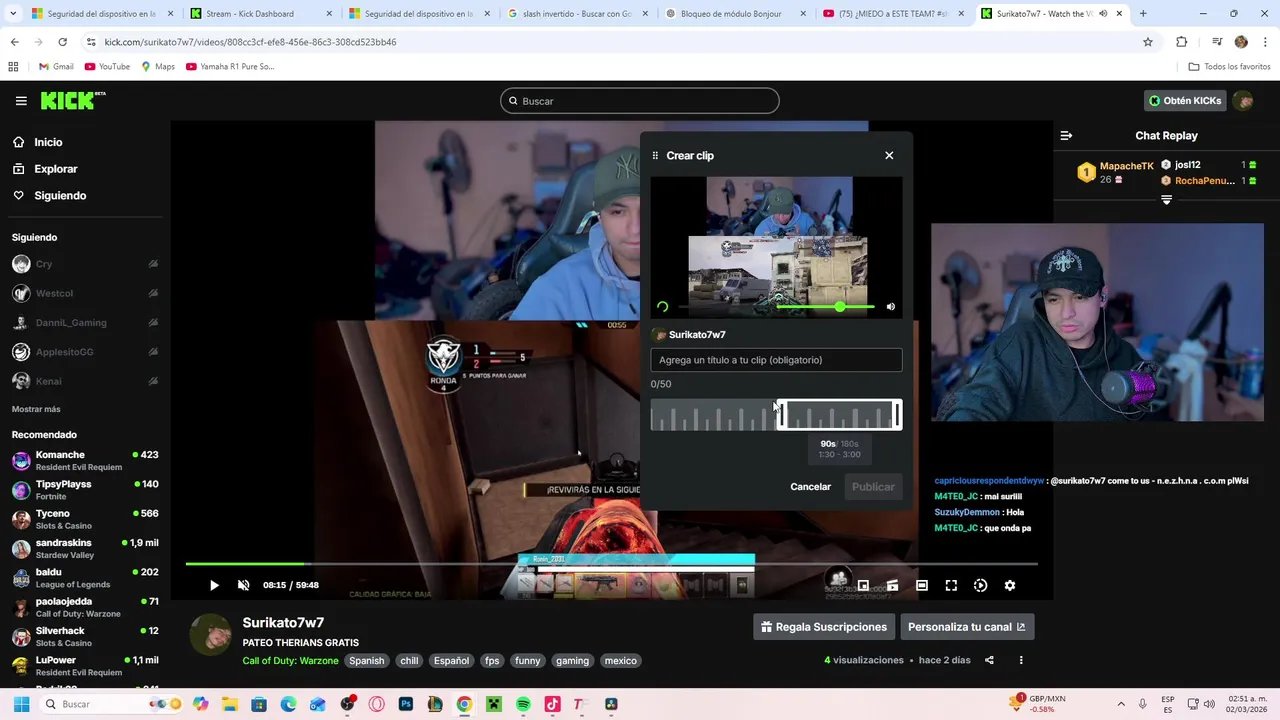Mute the clip preview volume icon
Viewport: 1280px width, 720px height.
pos(891,307)
